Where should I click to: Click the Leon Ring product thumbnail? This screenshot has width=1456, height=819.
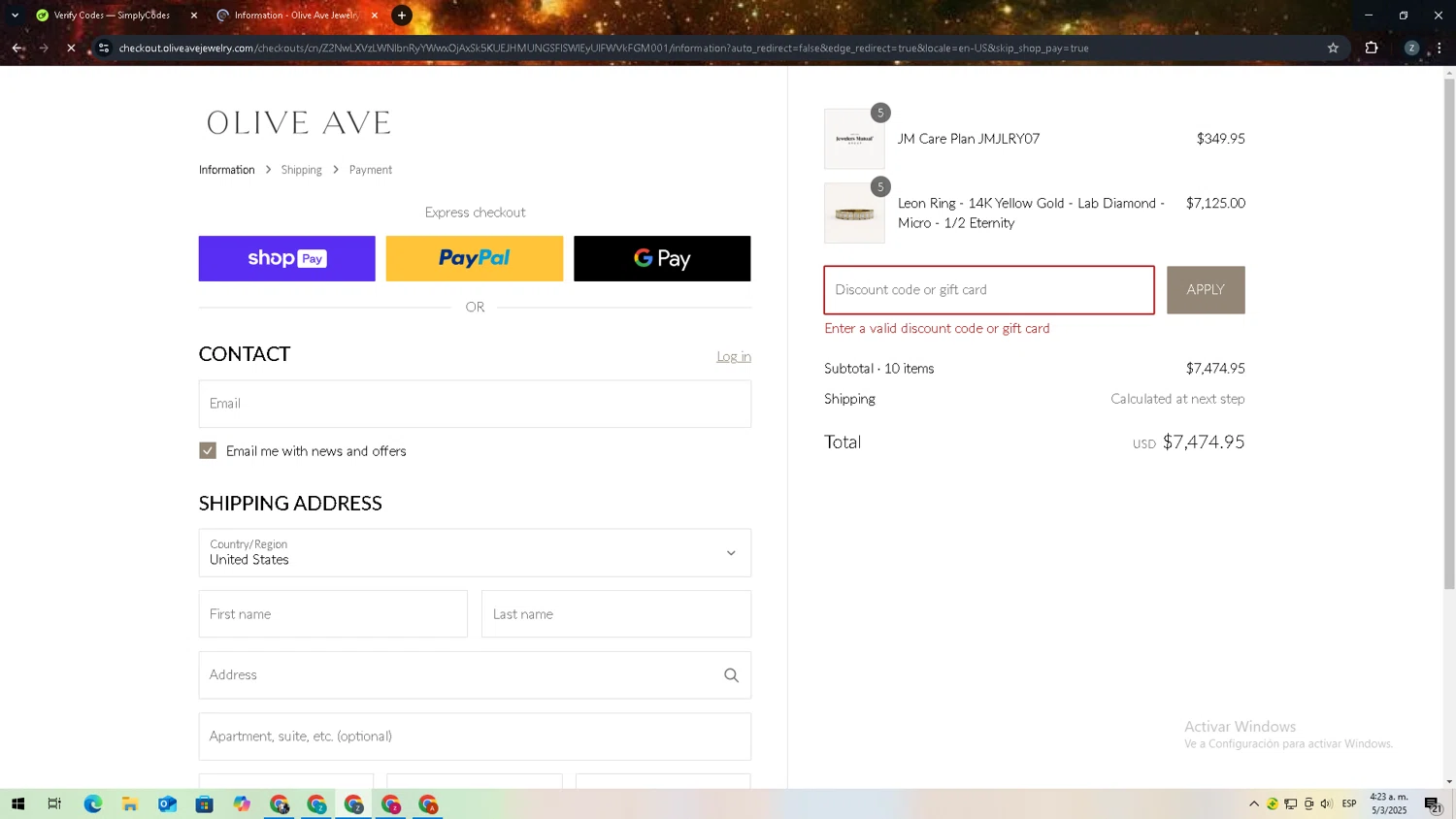[x=854, y=213]
